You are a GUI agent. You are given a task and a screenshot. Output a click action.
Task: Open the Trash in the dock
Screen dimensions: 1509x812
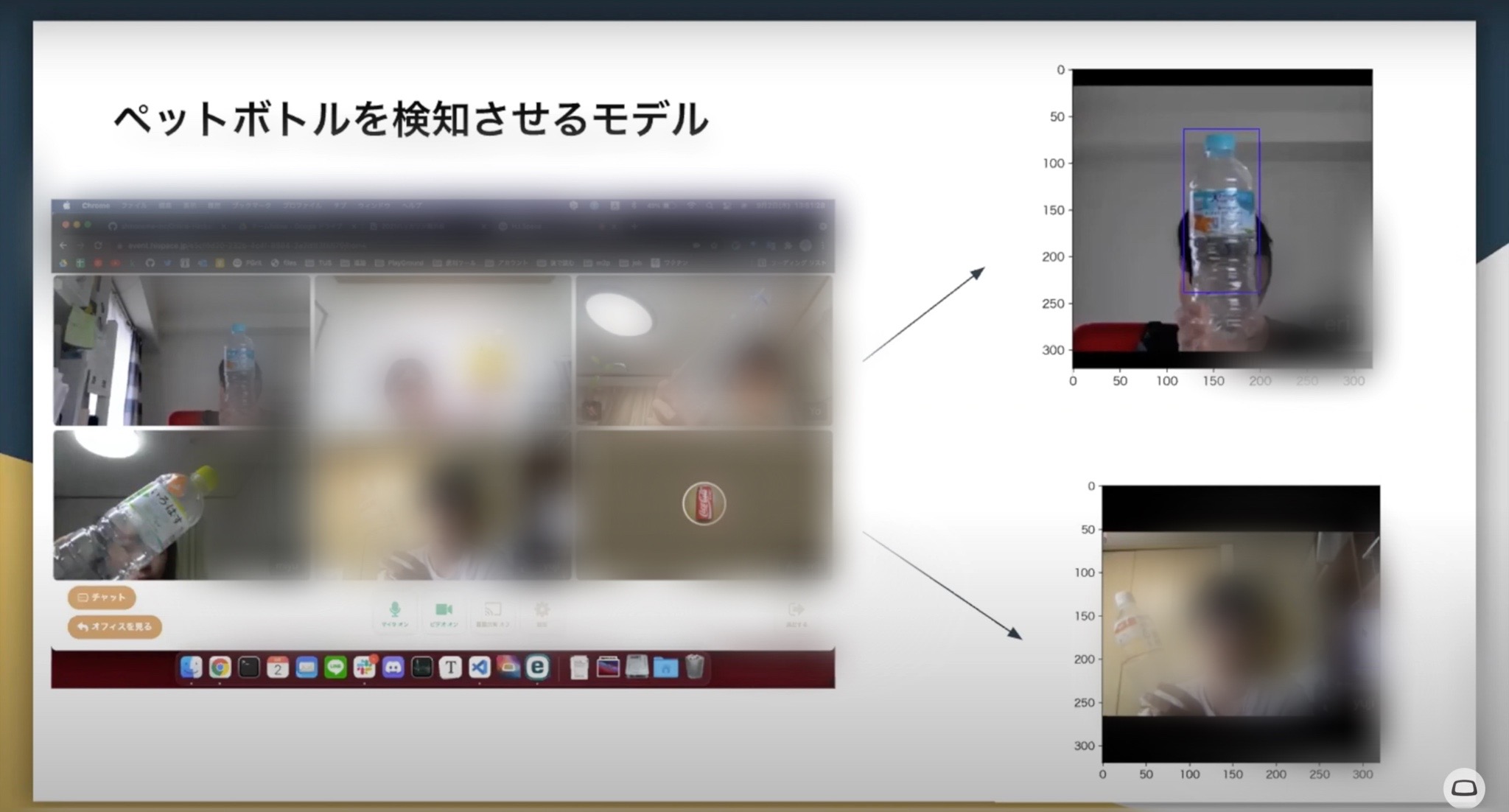point(694,667)
